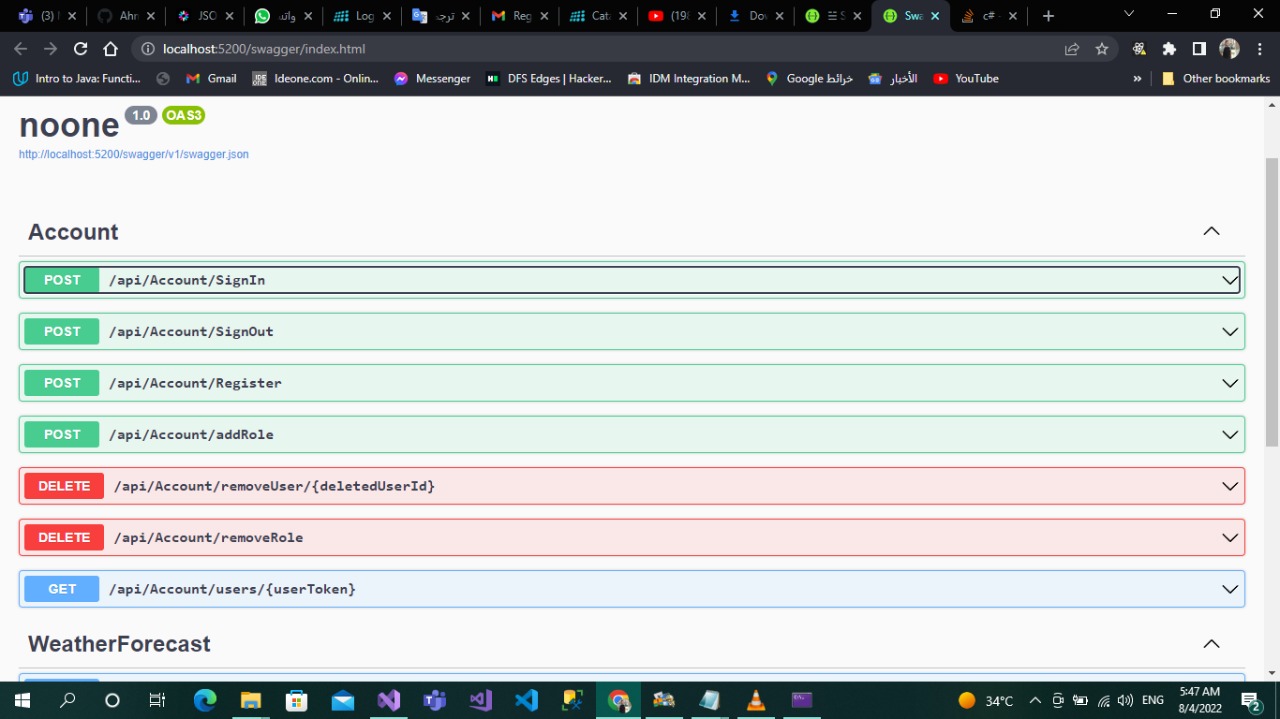Click the reload page icon

(80, 48)
